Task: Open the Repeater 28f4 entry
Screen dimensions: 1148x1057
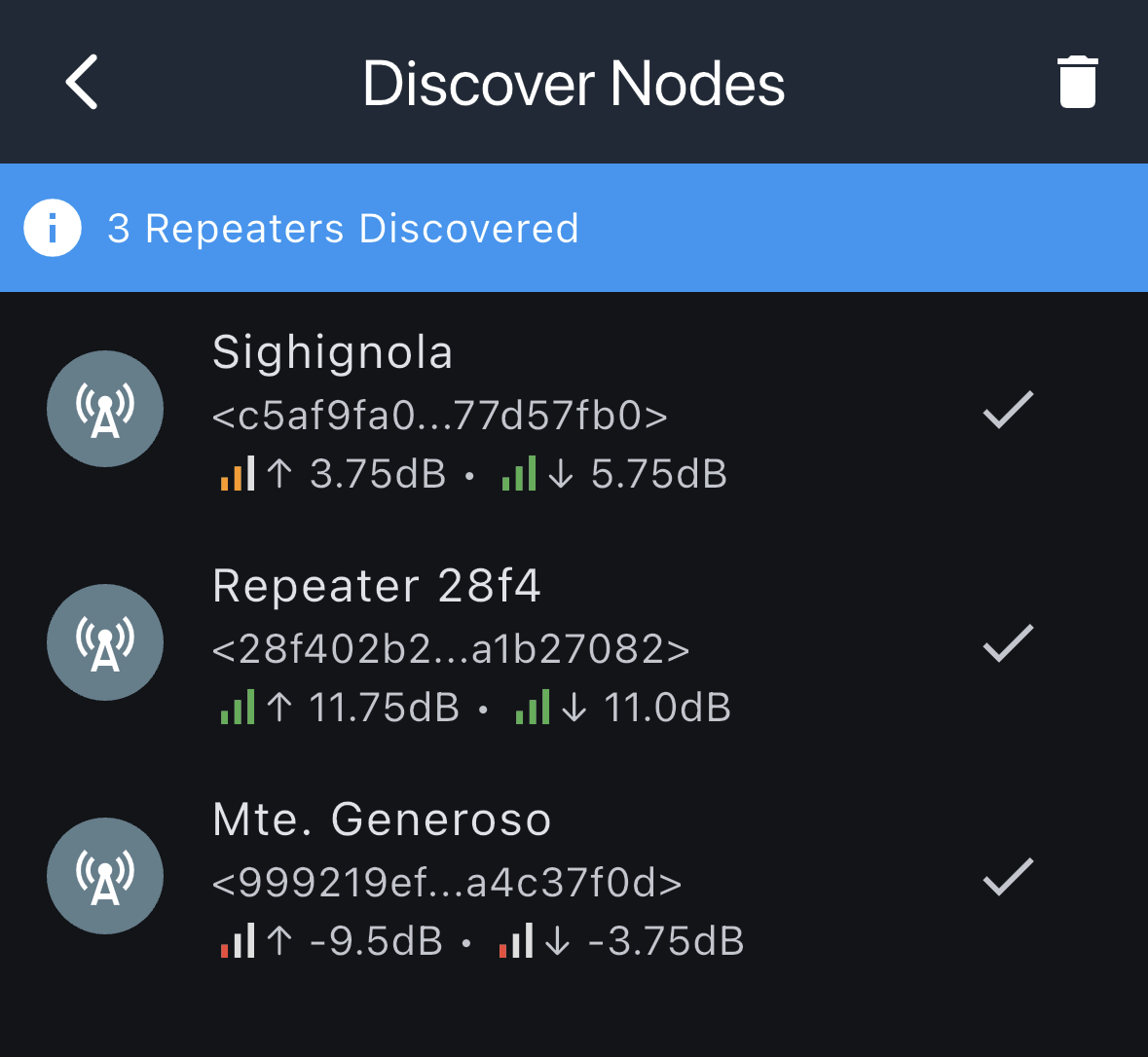Action: (x=377, y=586)
